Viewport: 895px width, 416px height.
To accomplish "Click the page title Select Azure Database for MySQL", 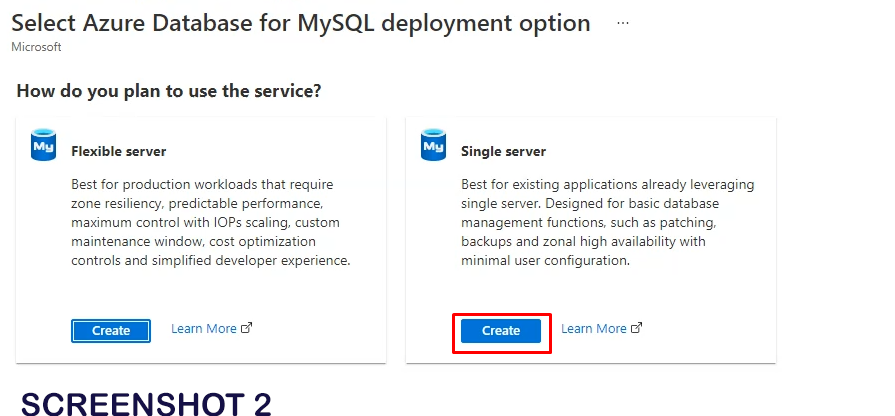I will pos(200,23).
